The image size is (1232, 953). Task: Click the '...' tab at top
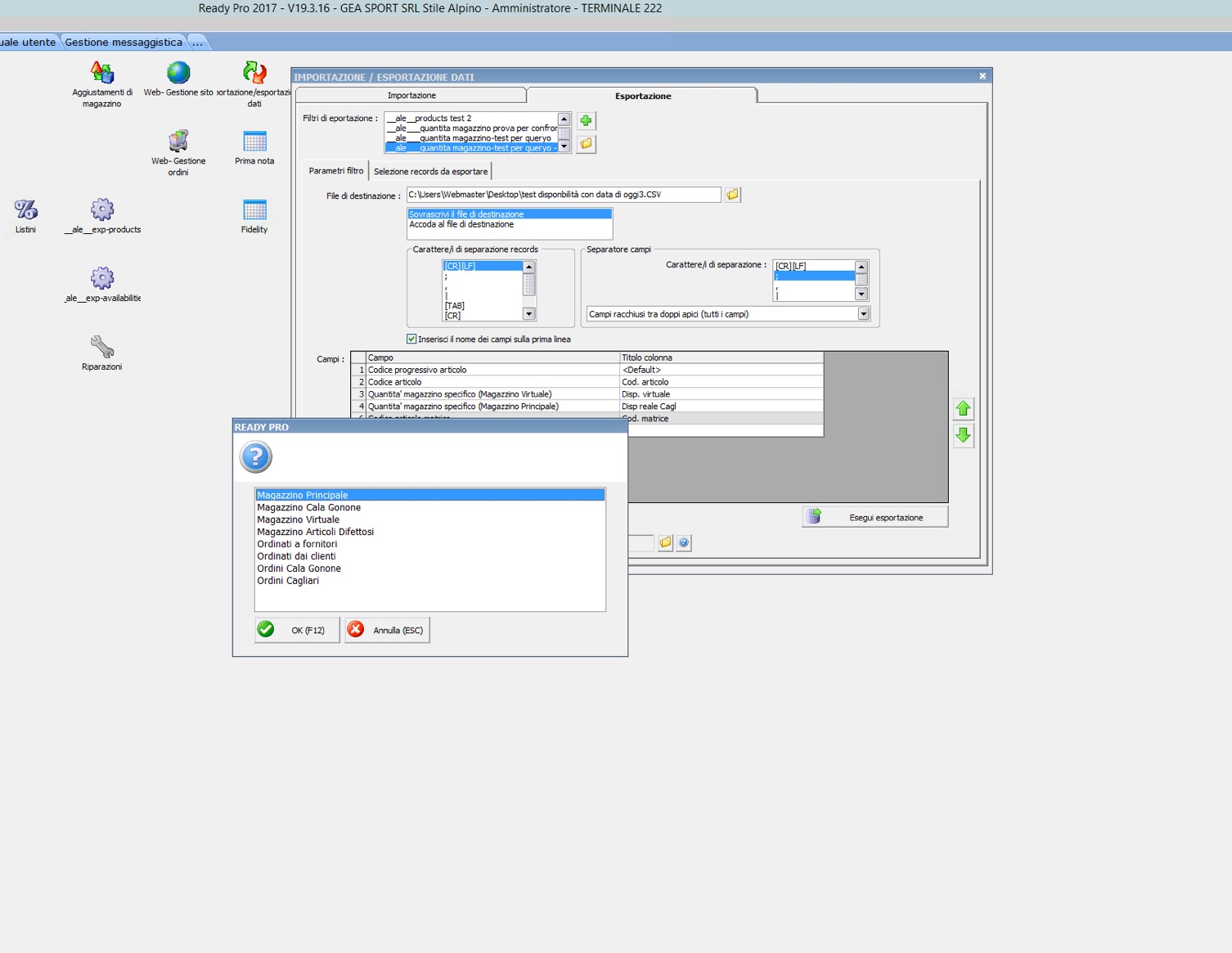[197, 43]
